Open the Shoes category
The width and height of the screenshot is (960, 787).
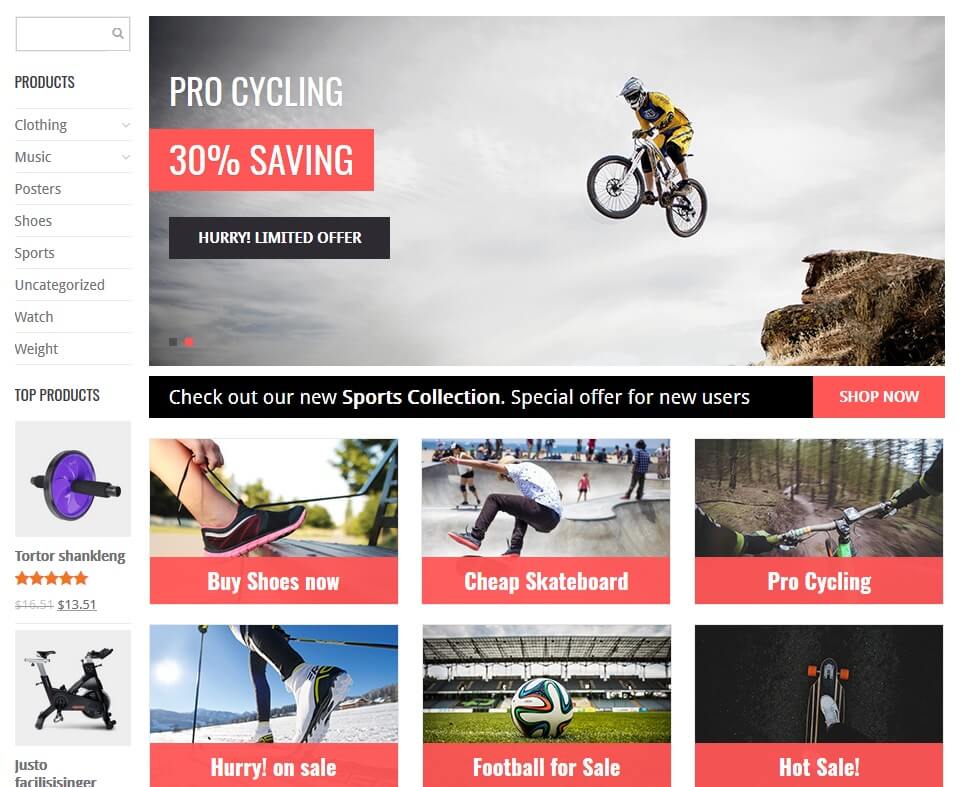33,220
